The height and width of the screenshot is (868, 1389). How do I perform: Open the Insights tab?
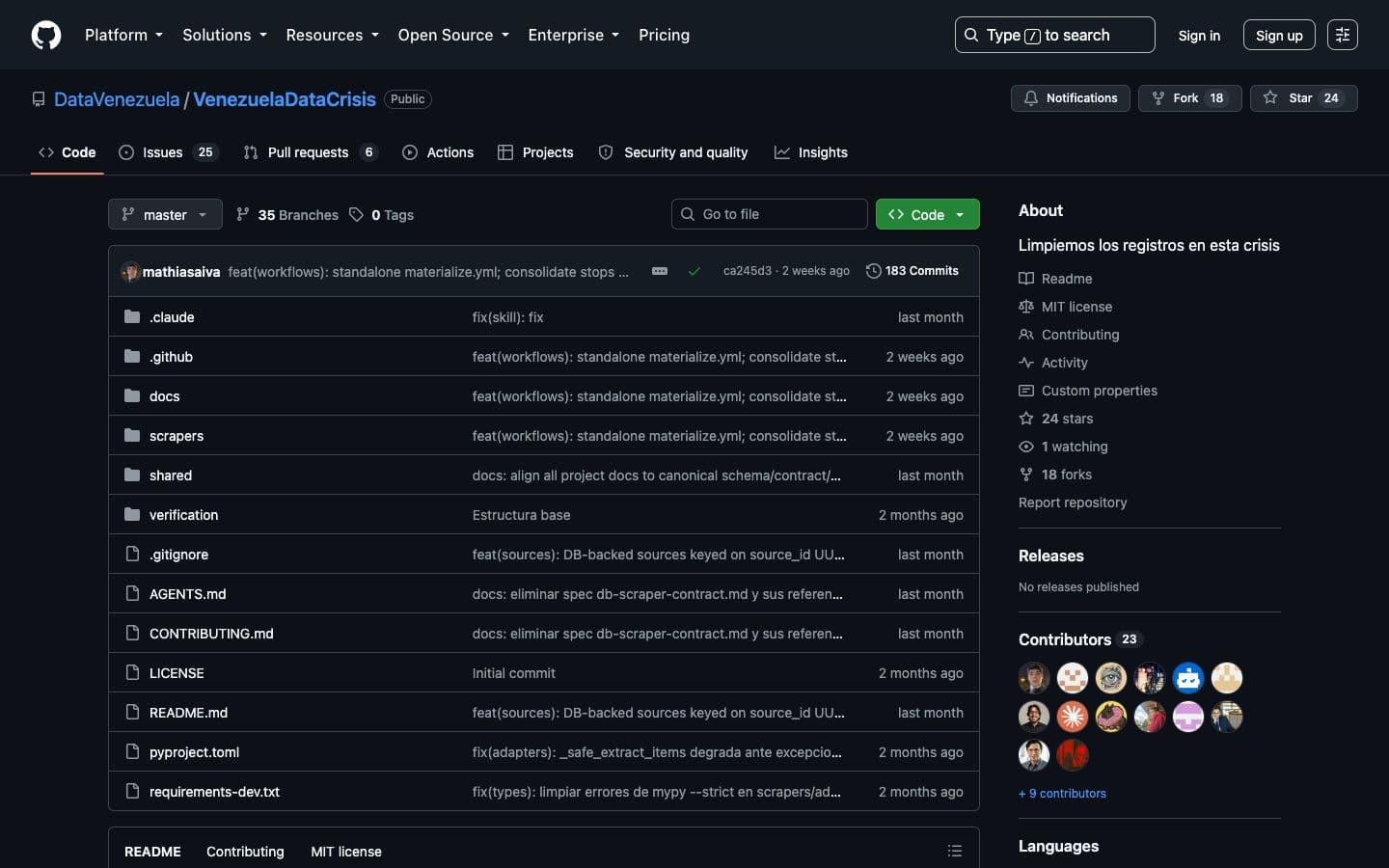[x=811, y=152]
